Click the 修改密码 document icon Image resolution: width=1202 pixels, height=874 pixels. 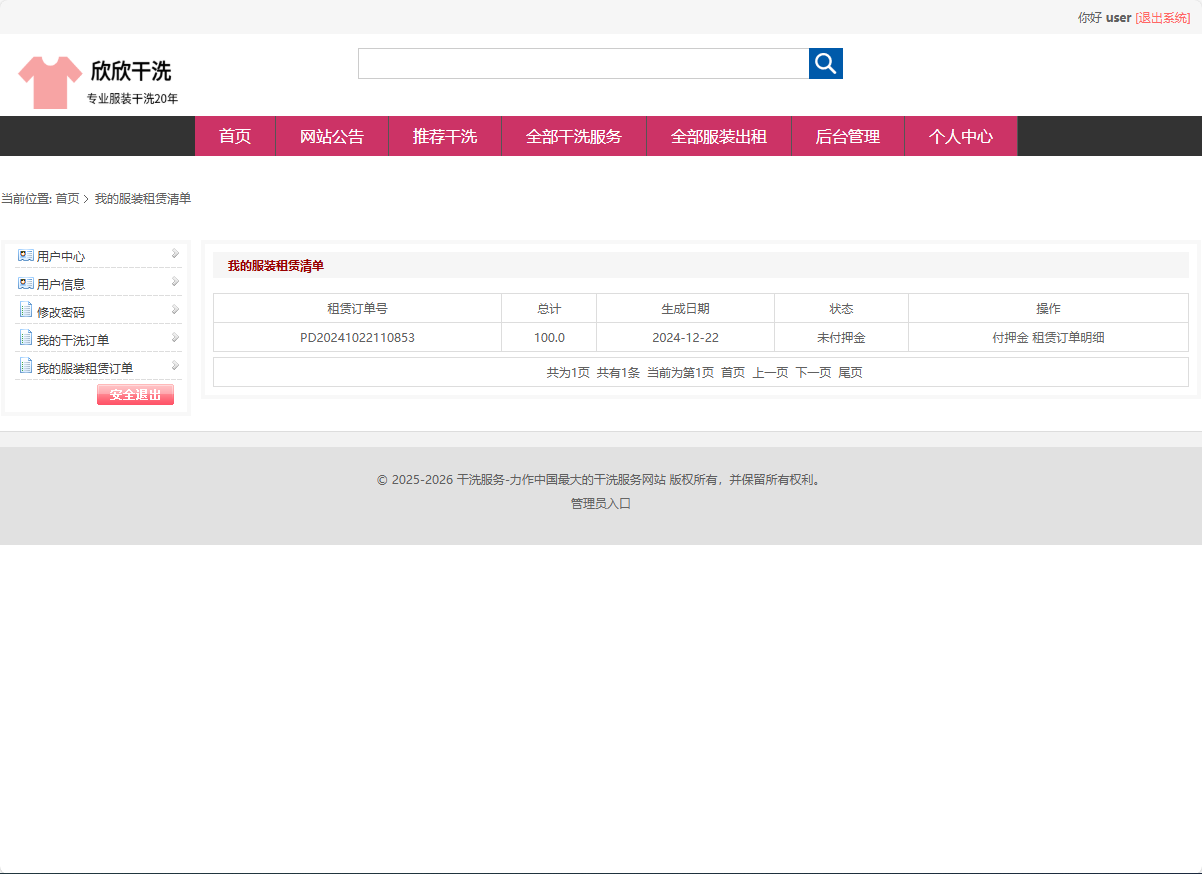click(x=26, y=311)
